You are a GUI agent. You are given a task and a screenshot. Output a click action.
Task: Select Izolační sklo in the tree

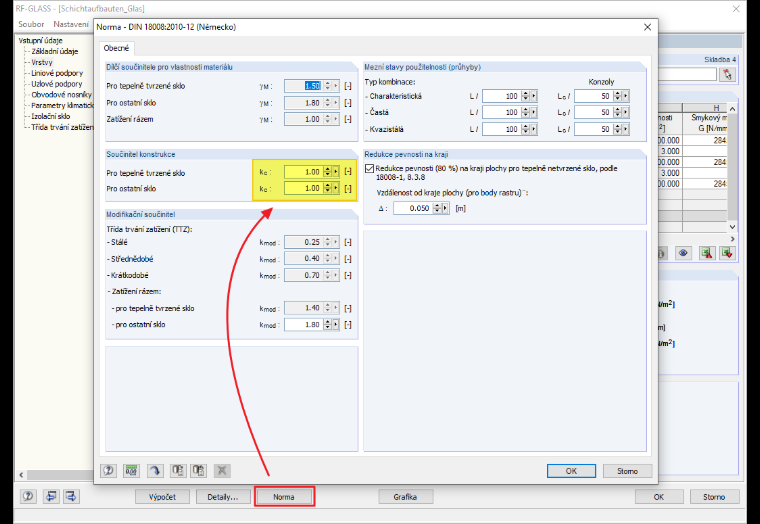[50, 116]
